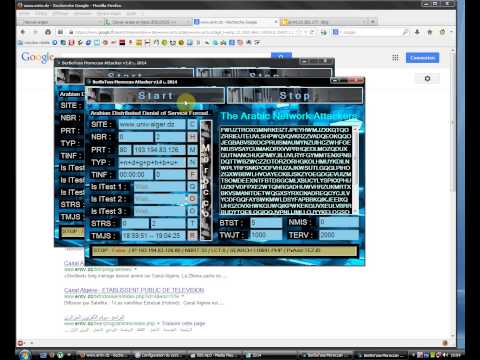Click the yellow STOP status bar at bottom
The height and width of the screenshot is (360, 480).
point(224,251)
